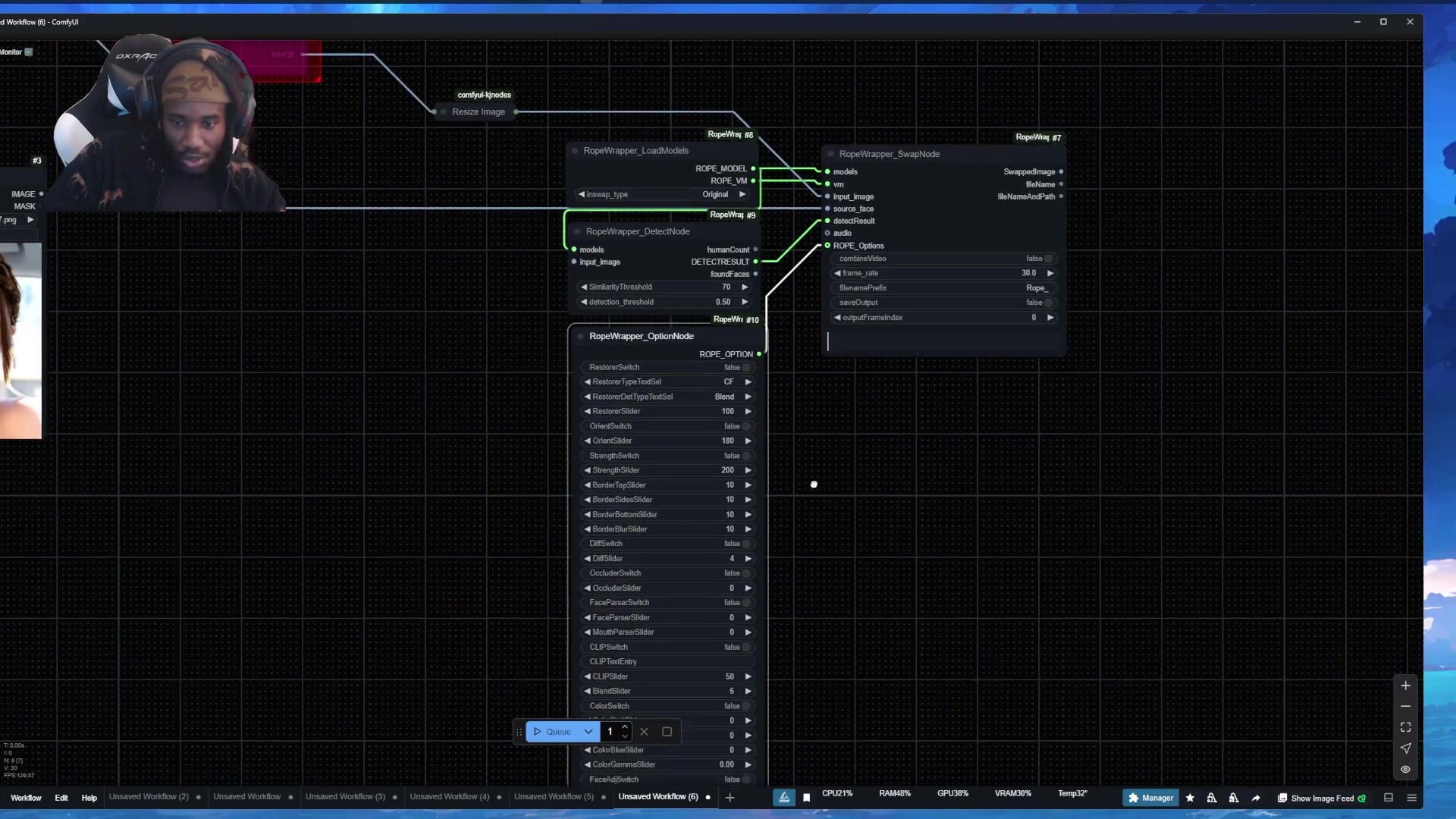Switch to Unsaved Workflow (3) tab
The image size is (1456, 819).
pos(345,797)
